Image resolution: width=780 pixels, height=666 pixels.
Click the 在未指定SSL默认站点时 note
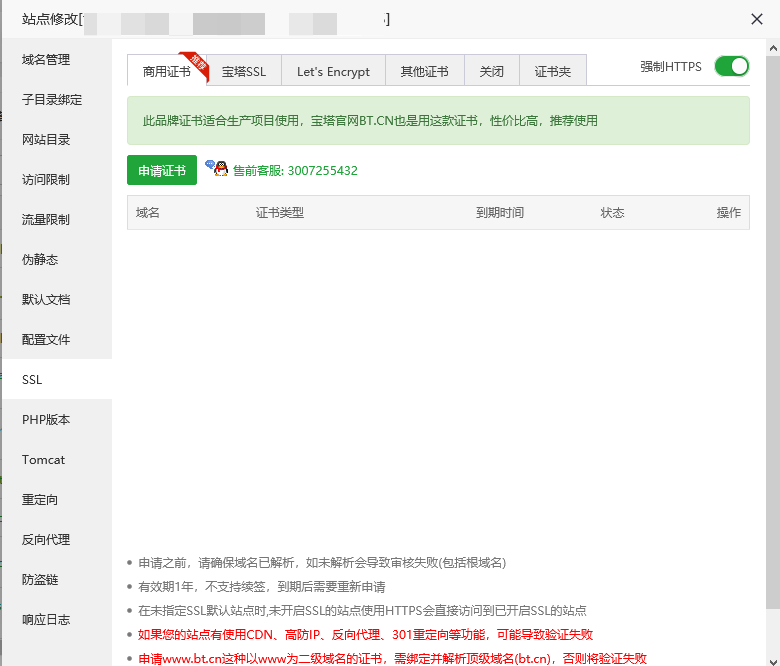coord(362,611)
